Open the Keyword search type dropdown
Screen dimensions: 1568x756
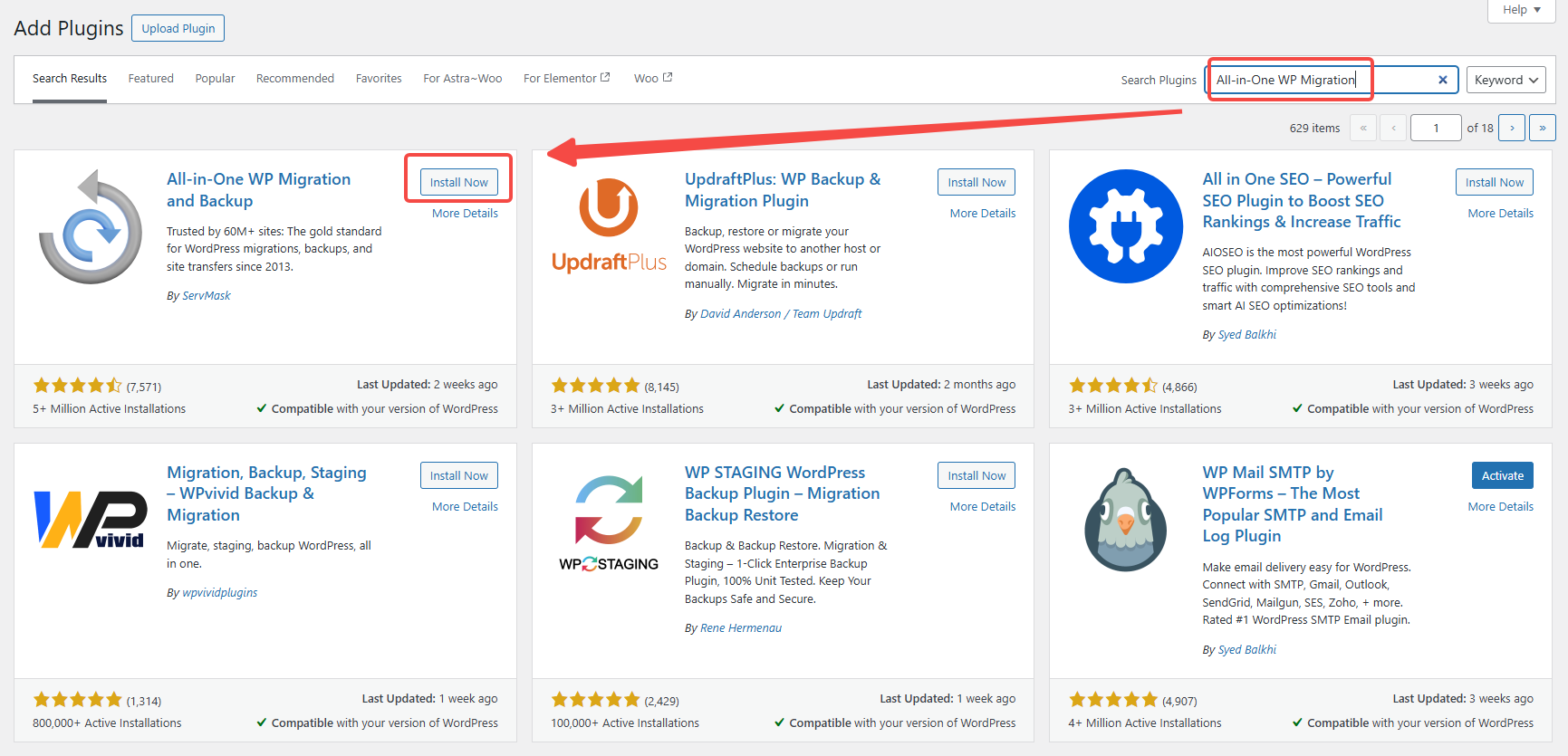pos(1505,80)
